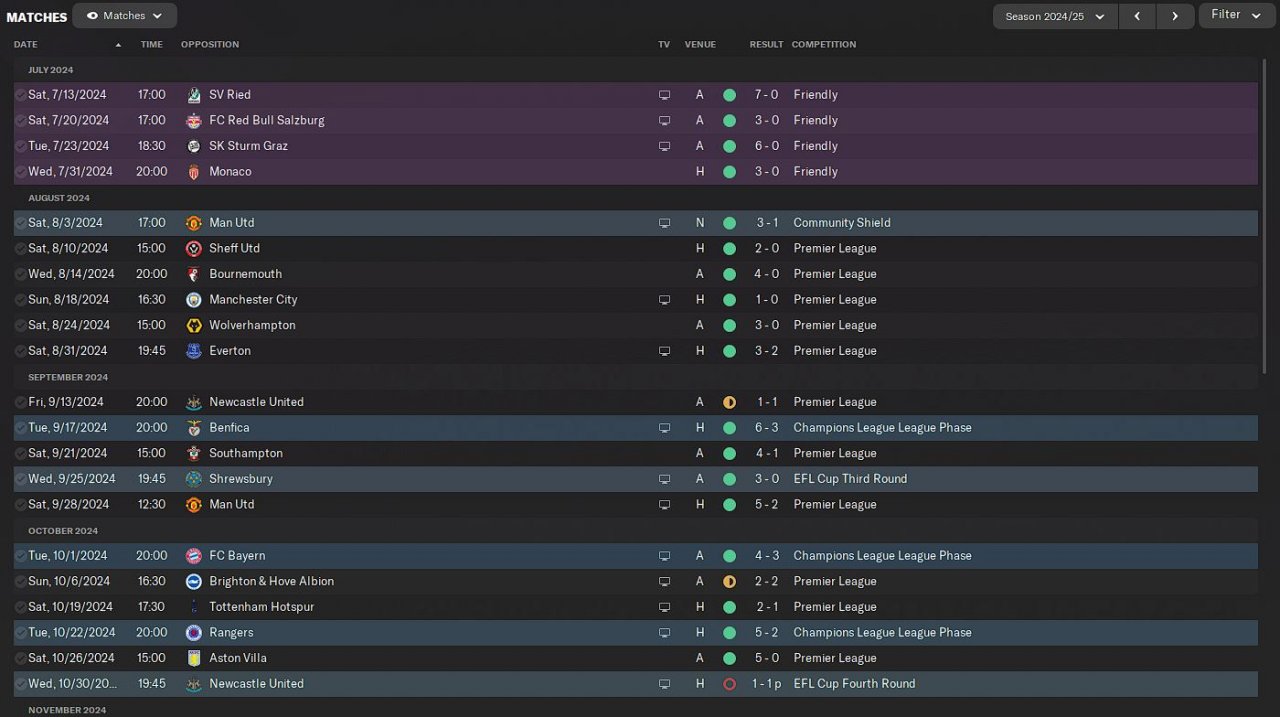1280x717 pixels.
Task: Click the SV Ried club badge
Action: pyautogui.click(x=194, y=95)
